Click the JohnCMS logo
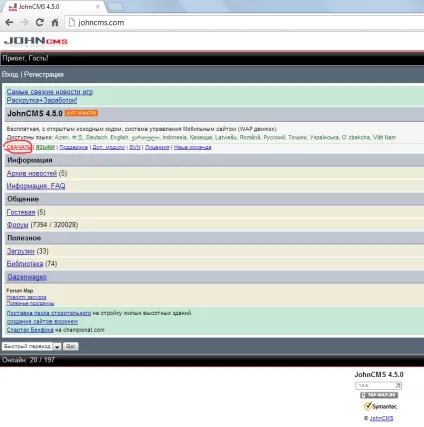This screenshot has height=427, width=424. tap(36, 41)
